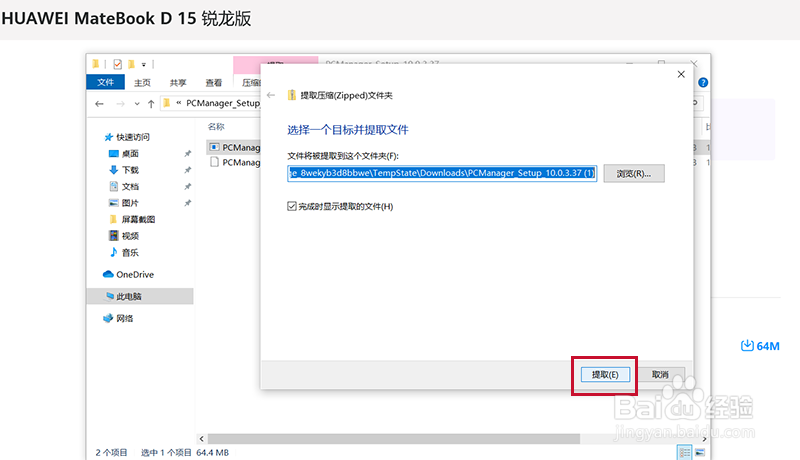Switch to the 查看 ribbon tab
The image size is (800, 460).
[214, 83]
